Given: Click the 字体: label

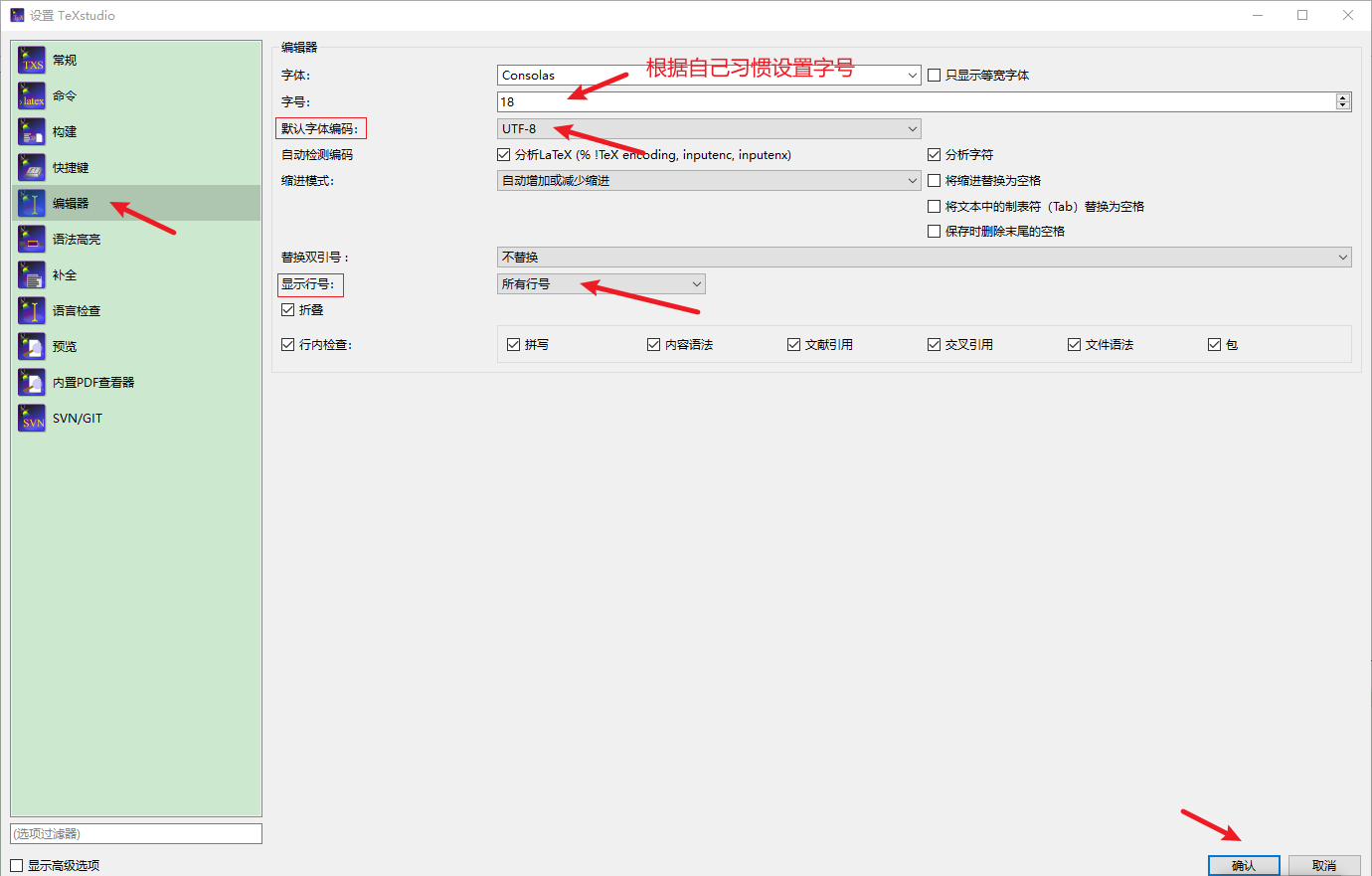Looking at the screenshot, I should tap(296, 75).
